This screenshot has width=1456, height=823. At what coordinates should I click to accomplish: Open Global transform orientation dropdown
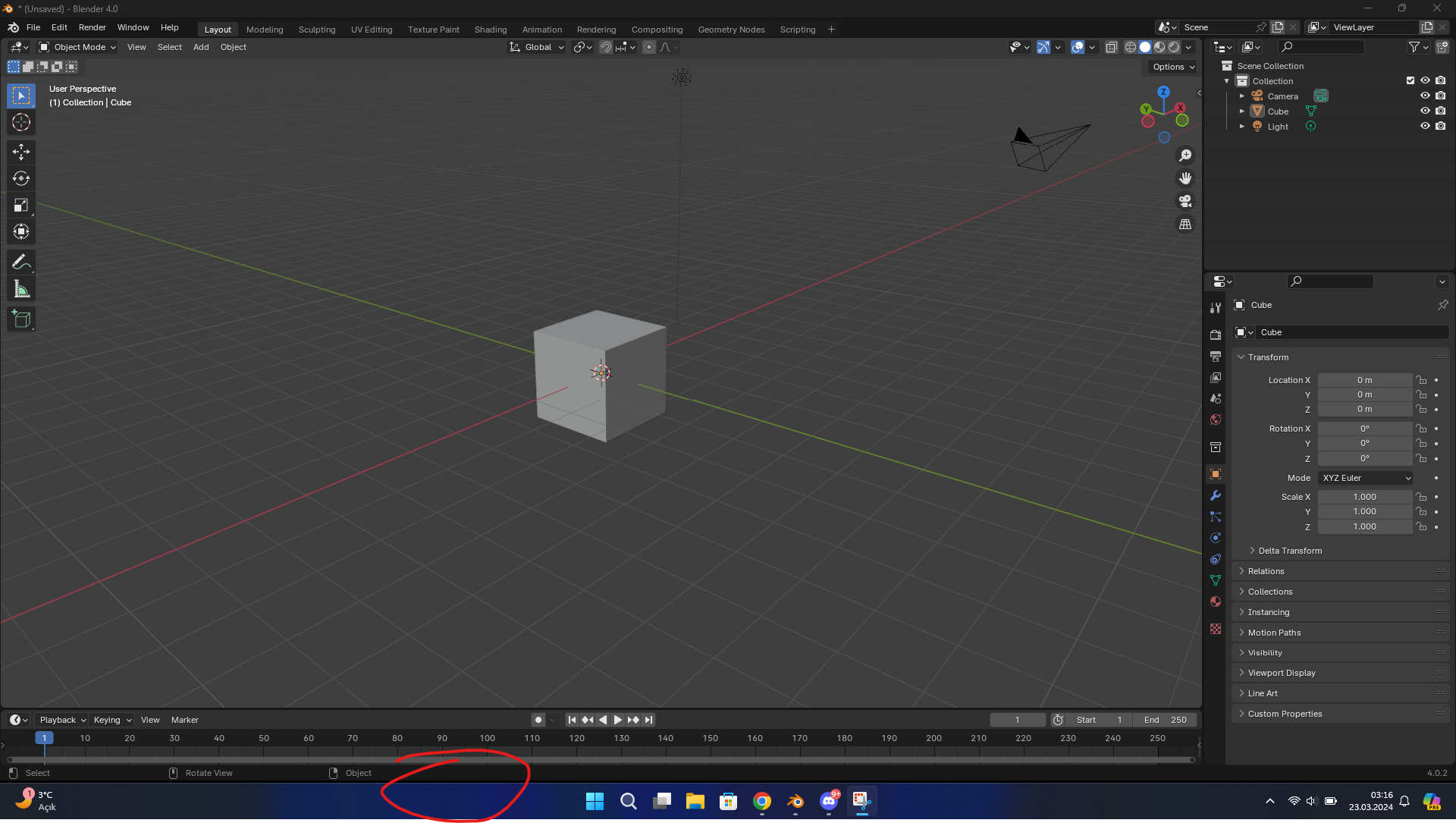[x=537, y=47]
